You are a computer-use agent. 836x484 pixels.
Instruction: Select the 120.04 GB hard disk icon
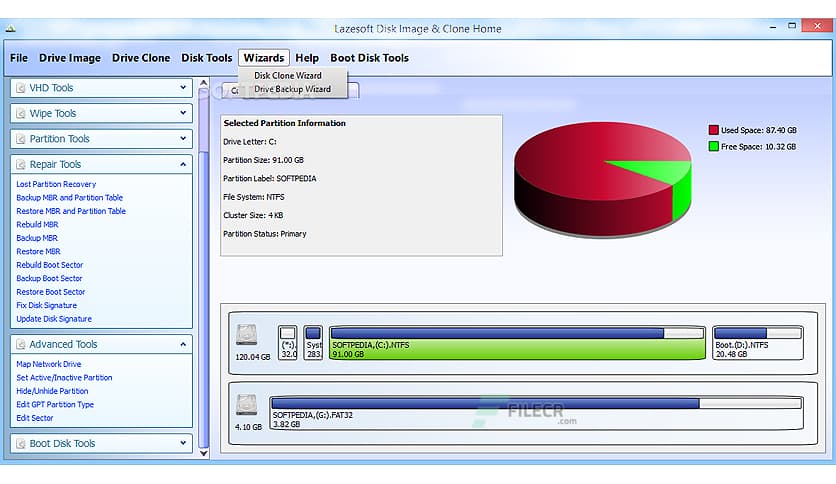click(246, 335)
